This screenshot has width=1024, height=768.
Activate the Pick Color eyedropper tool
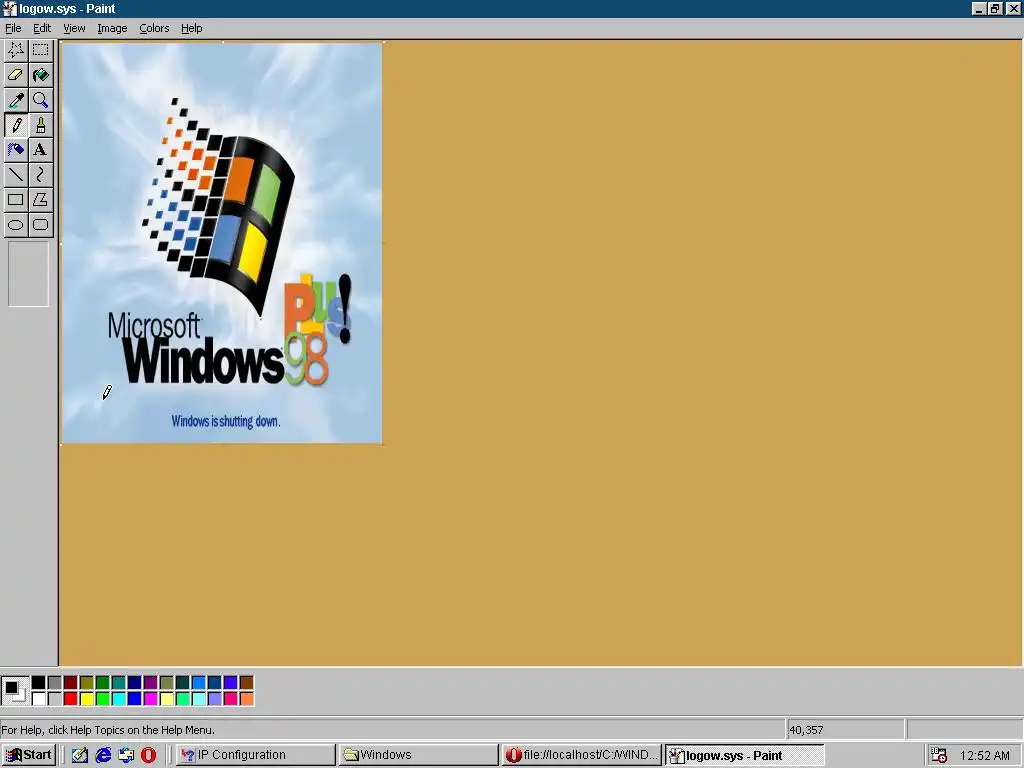click(x=16, y=100)
